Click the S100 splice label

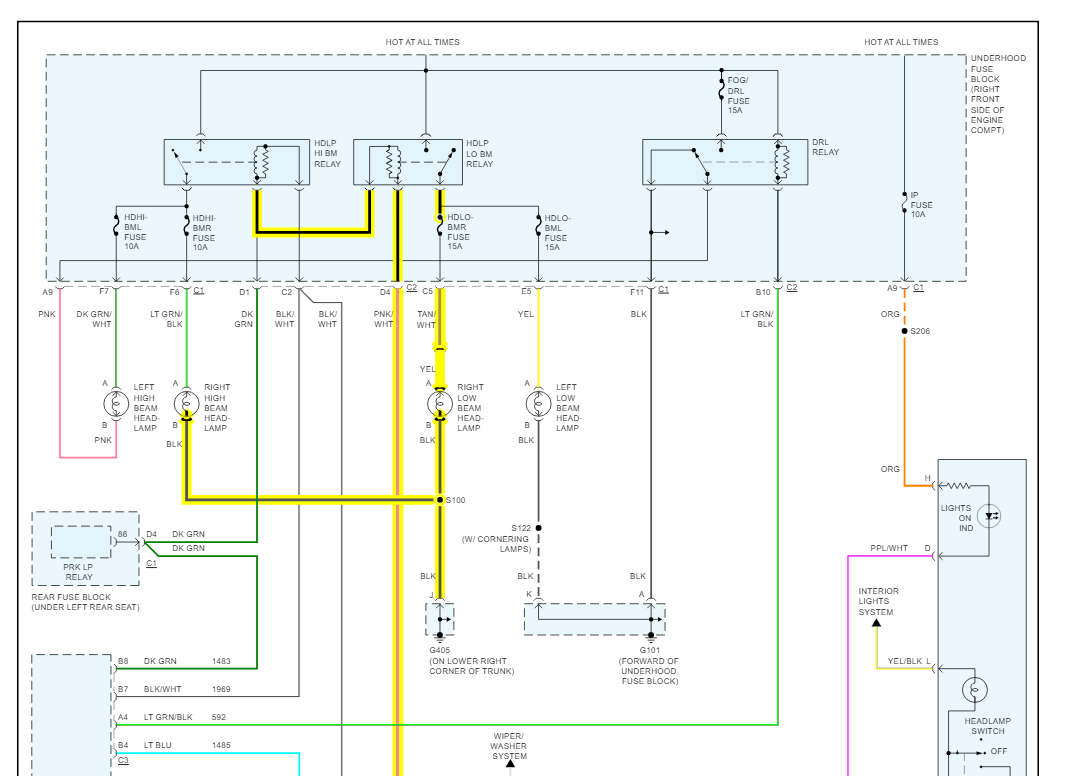pyautogui.click(x=456, y=501)
